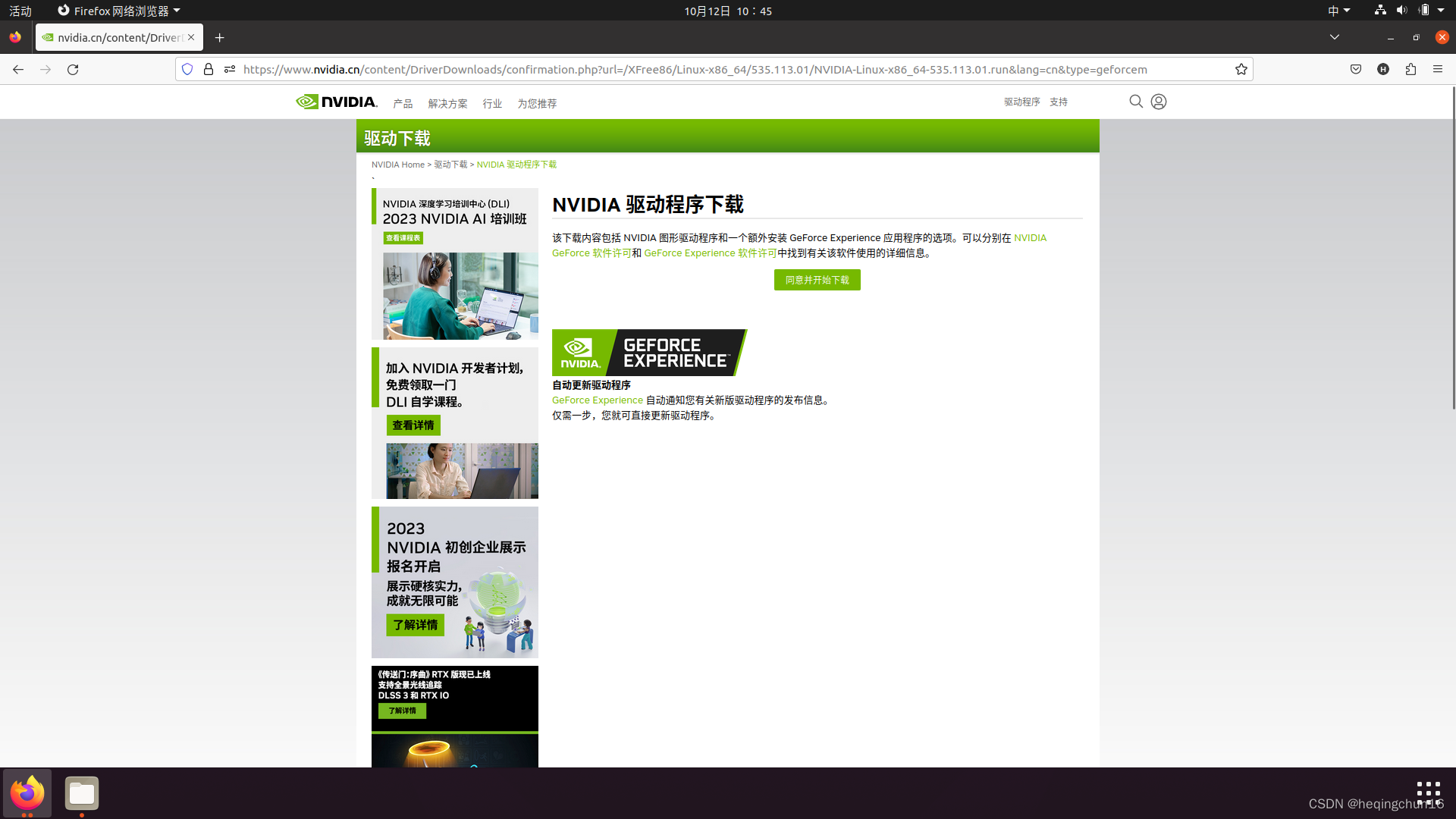This screenshot has height=819, width=1456.
Task: Open the input method 中 dropdown
Action: click(1338, 11)
